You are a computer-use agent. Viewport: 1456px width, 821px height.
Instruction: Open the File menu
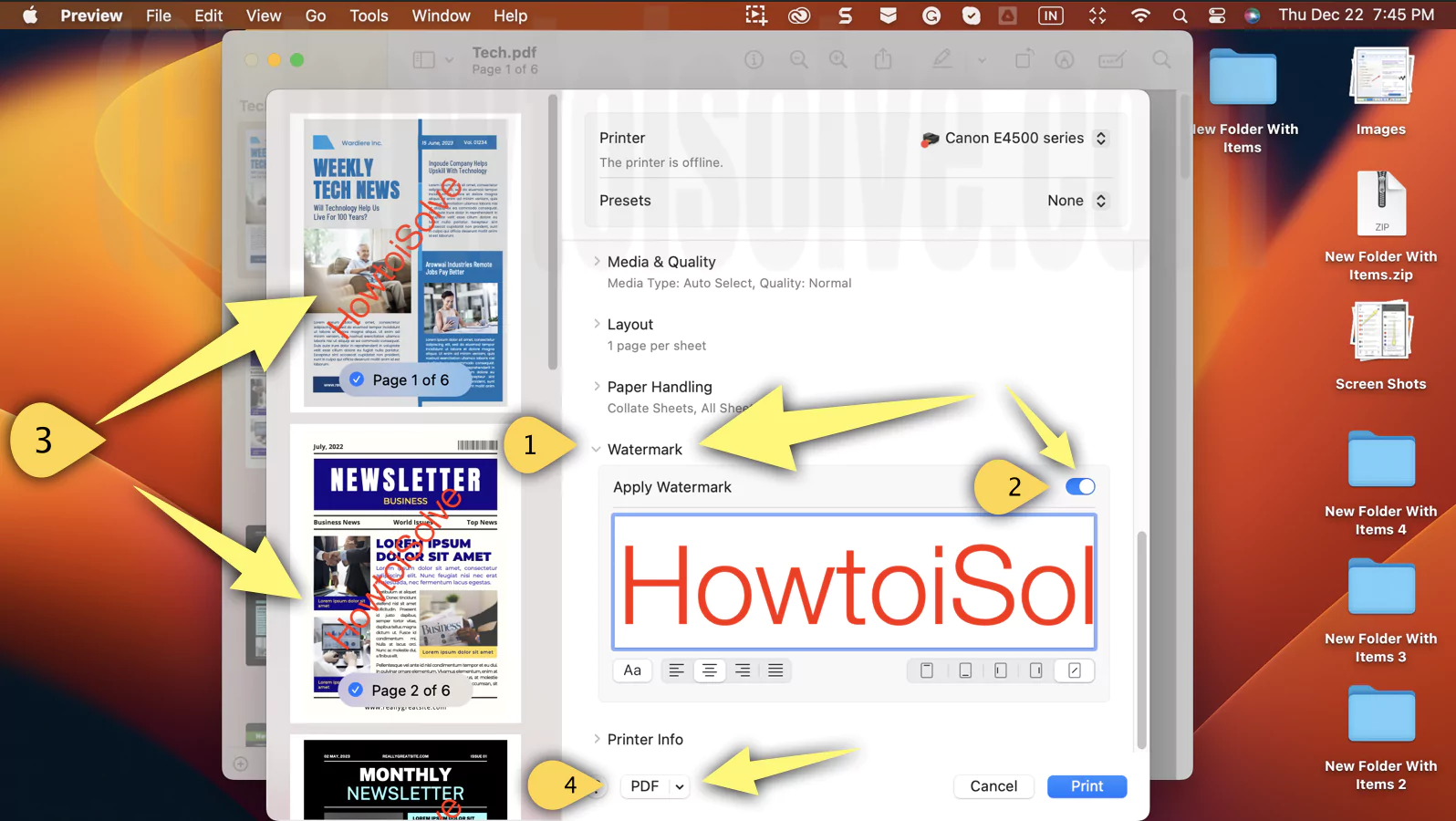[159, 16]
